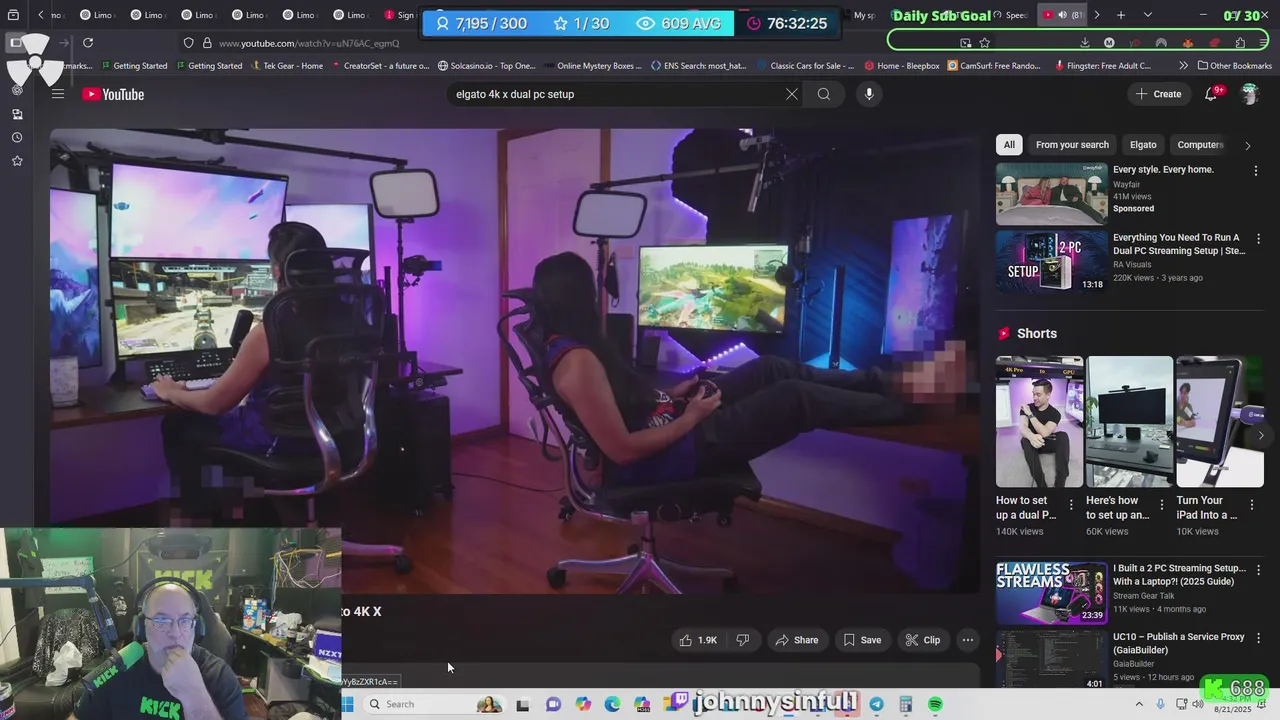Open the YouTube account avatar menu
This screenshot has width=1280, height=720.
(1249, 94)
